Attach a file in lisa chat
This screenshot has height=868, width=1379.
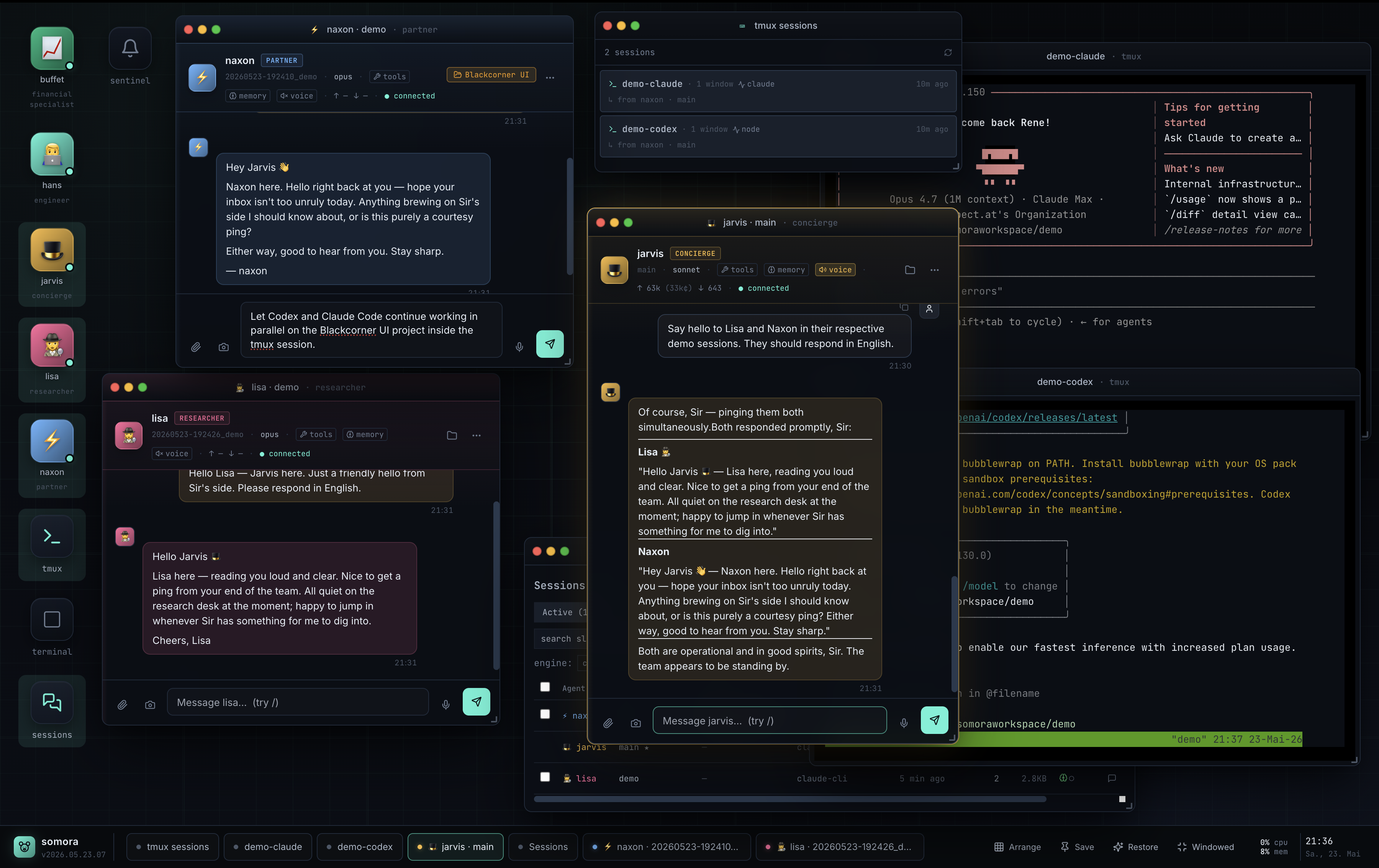tap(123, 705)
